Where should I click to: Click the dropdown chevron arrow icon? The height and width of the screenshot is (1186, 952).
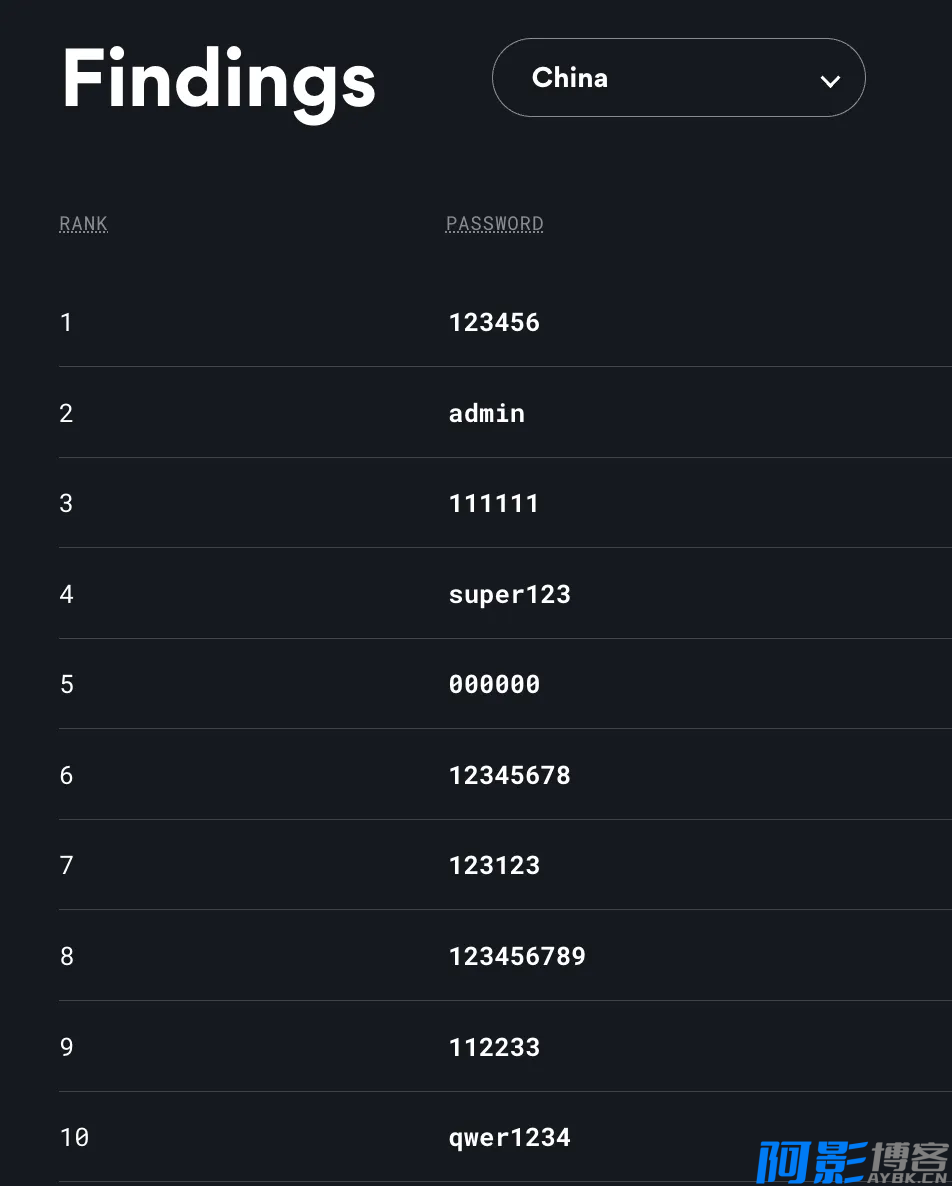pos(830,81)
